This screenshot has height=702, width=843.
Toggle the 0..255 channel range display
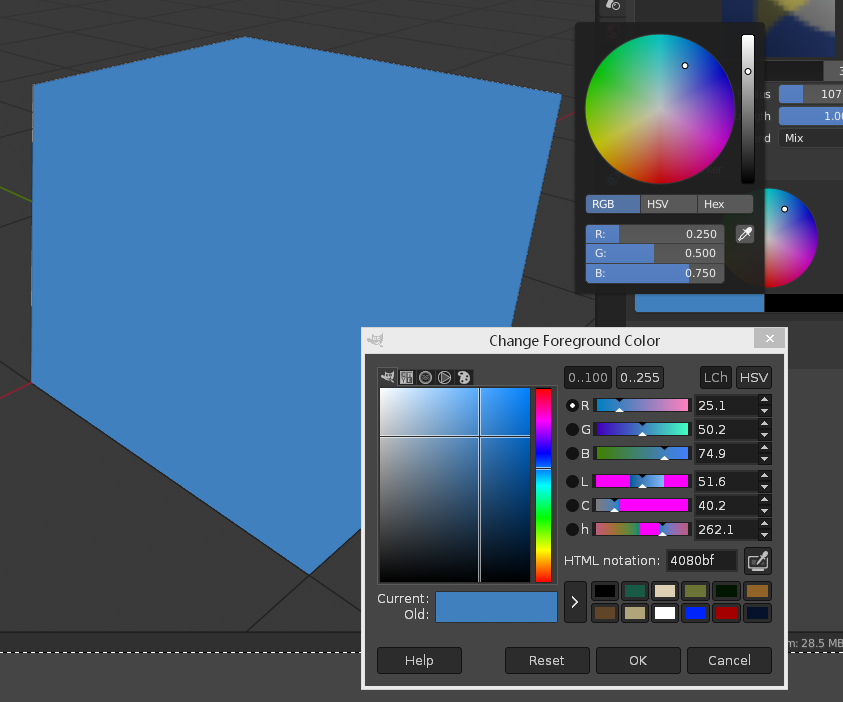[639, 377]
